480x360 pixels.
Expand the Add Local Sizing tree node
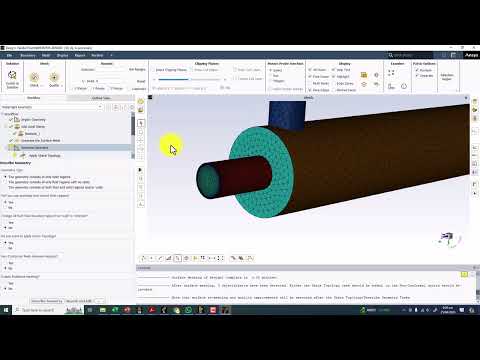(6, 127)
